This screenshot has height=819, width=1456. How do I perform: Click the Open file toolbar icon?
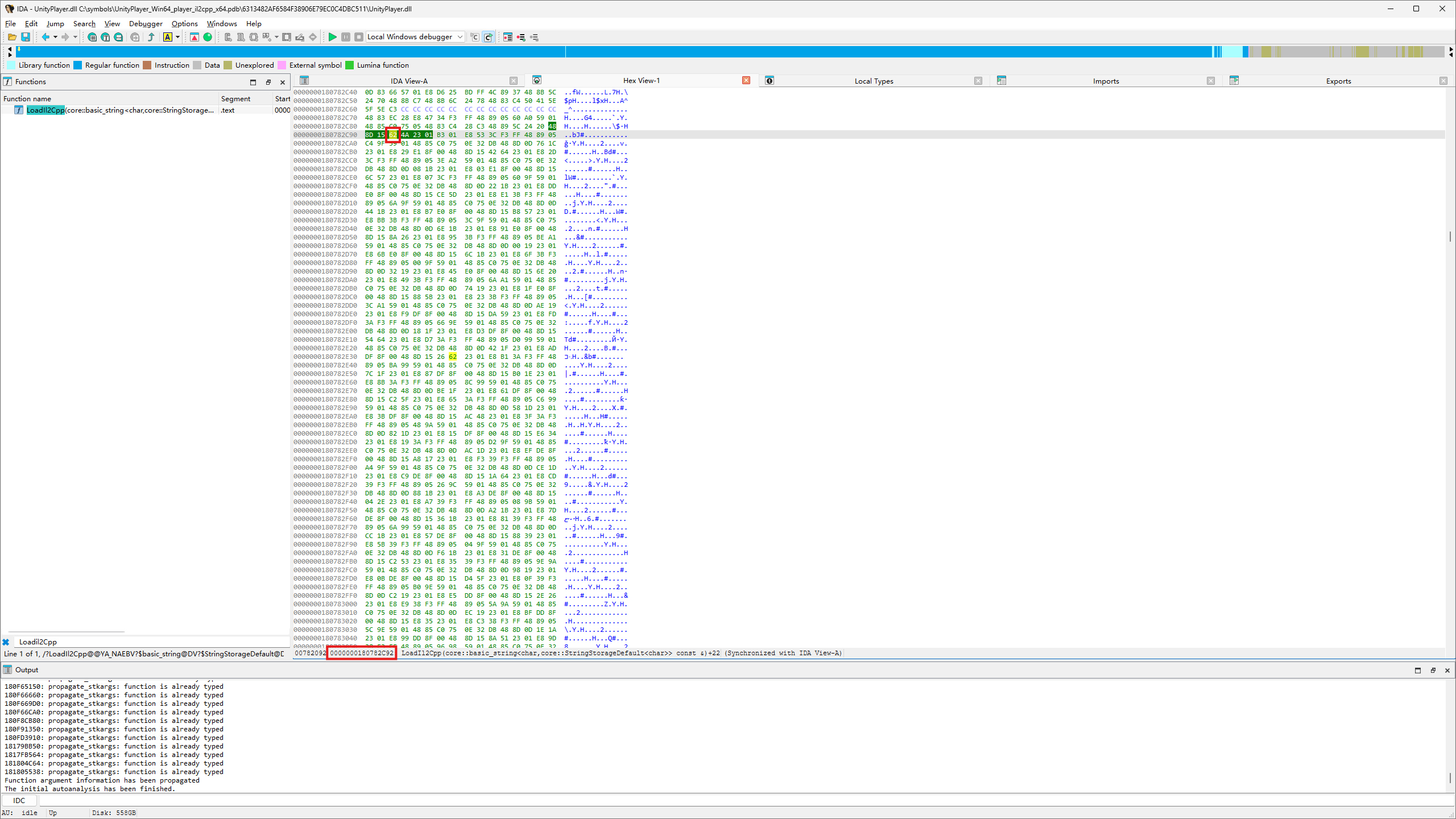pos(11,37)
